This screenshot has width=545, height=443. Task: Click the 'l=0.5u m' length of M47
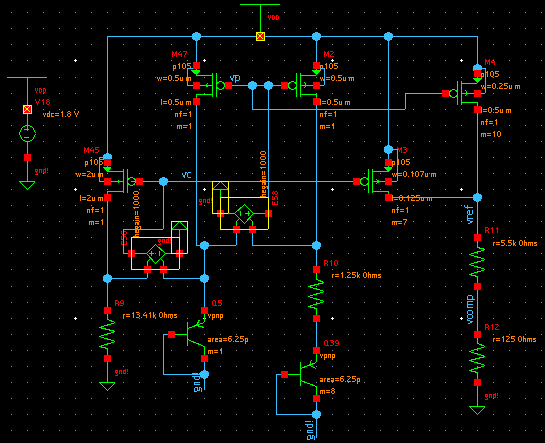[x=176, y=102]
